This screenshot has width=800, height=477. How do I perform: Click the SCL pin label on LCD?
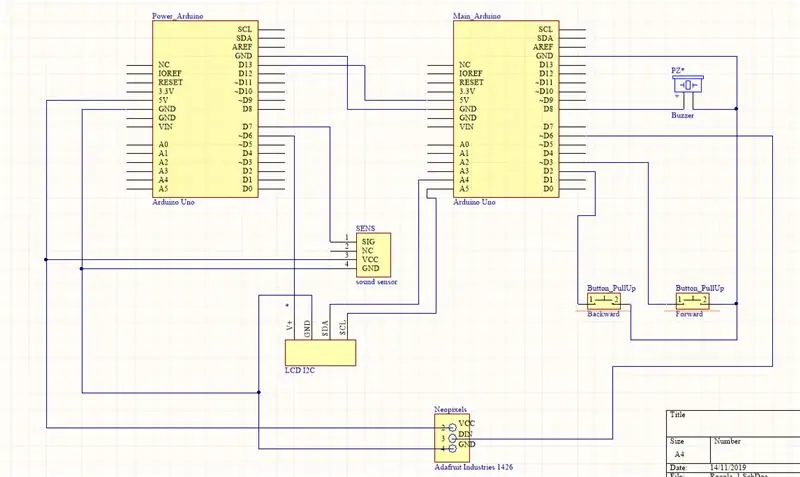tap(343, 328)
